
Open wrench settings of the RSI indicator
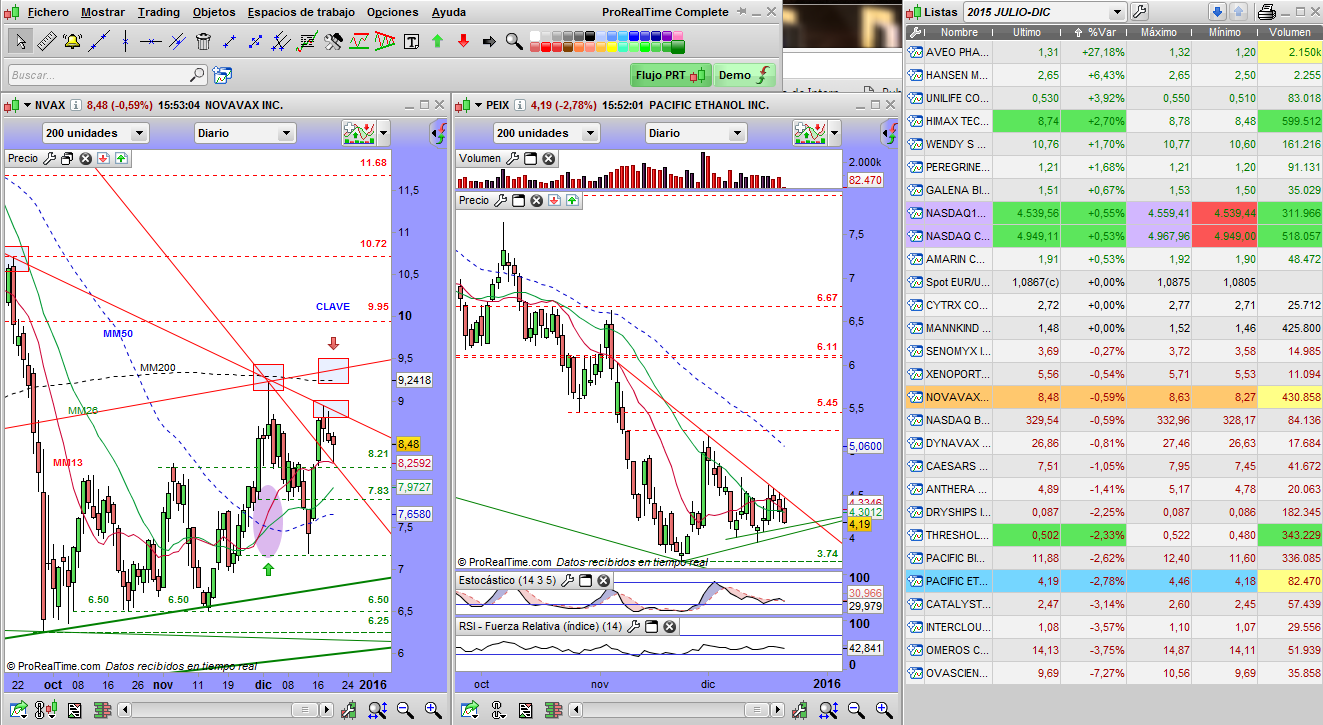(632, 627)
